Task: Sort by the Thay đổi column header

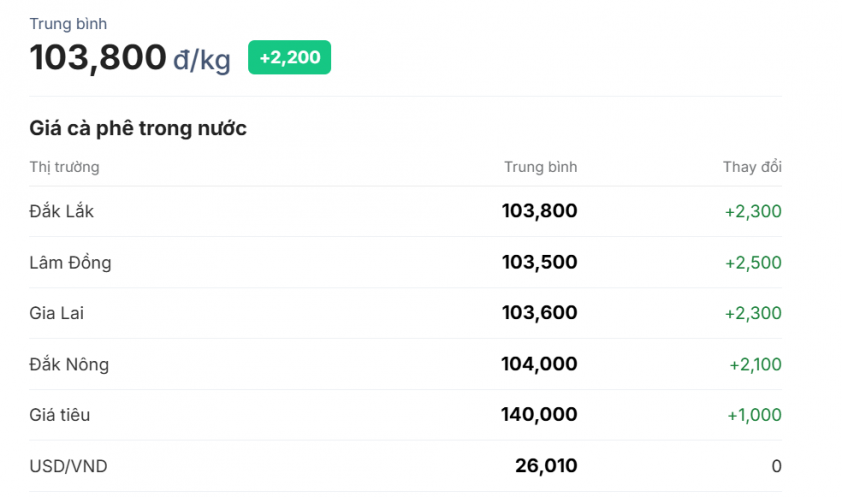Action: pos(752,167)
